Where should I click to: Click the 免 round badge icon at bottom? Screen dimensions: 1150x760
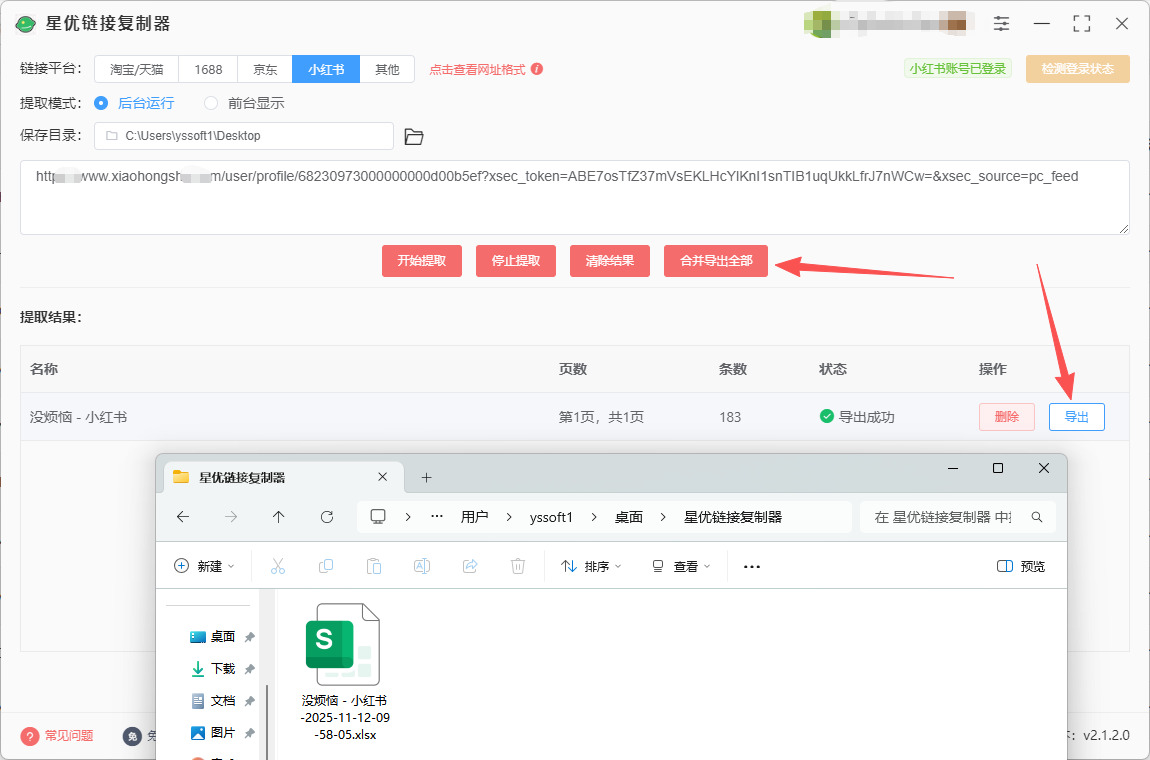coord(132,736)
